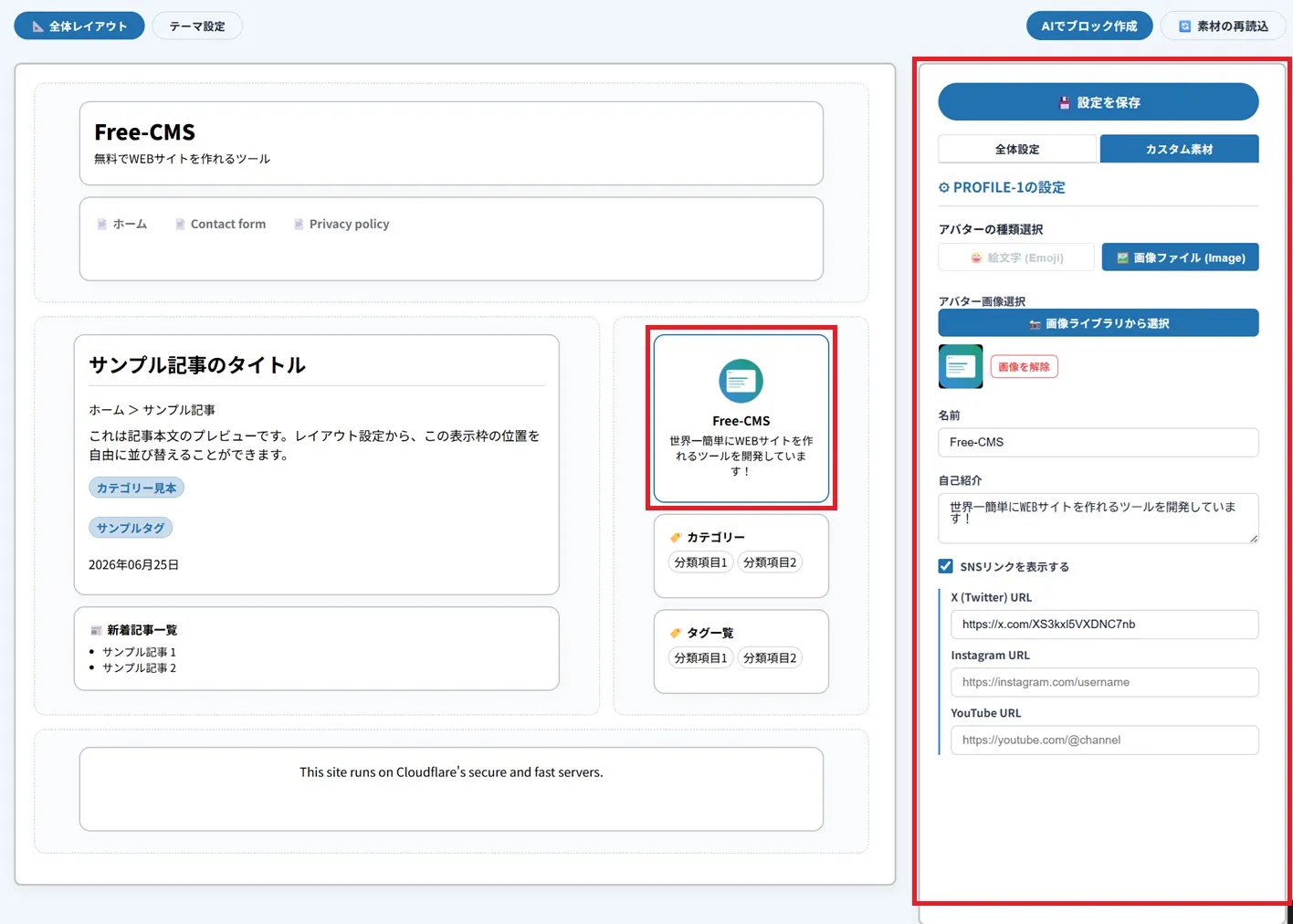This screenshot has height=924, width=1293.
Task: Open the 全体レイアウト view
Action: [x=79, y=26]
